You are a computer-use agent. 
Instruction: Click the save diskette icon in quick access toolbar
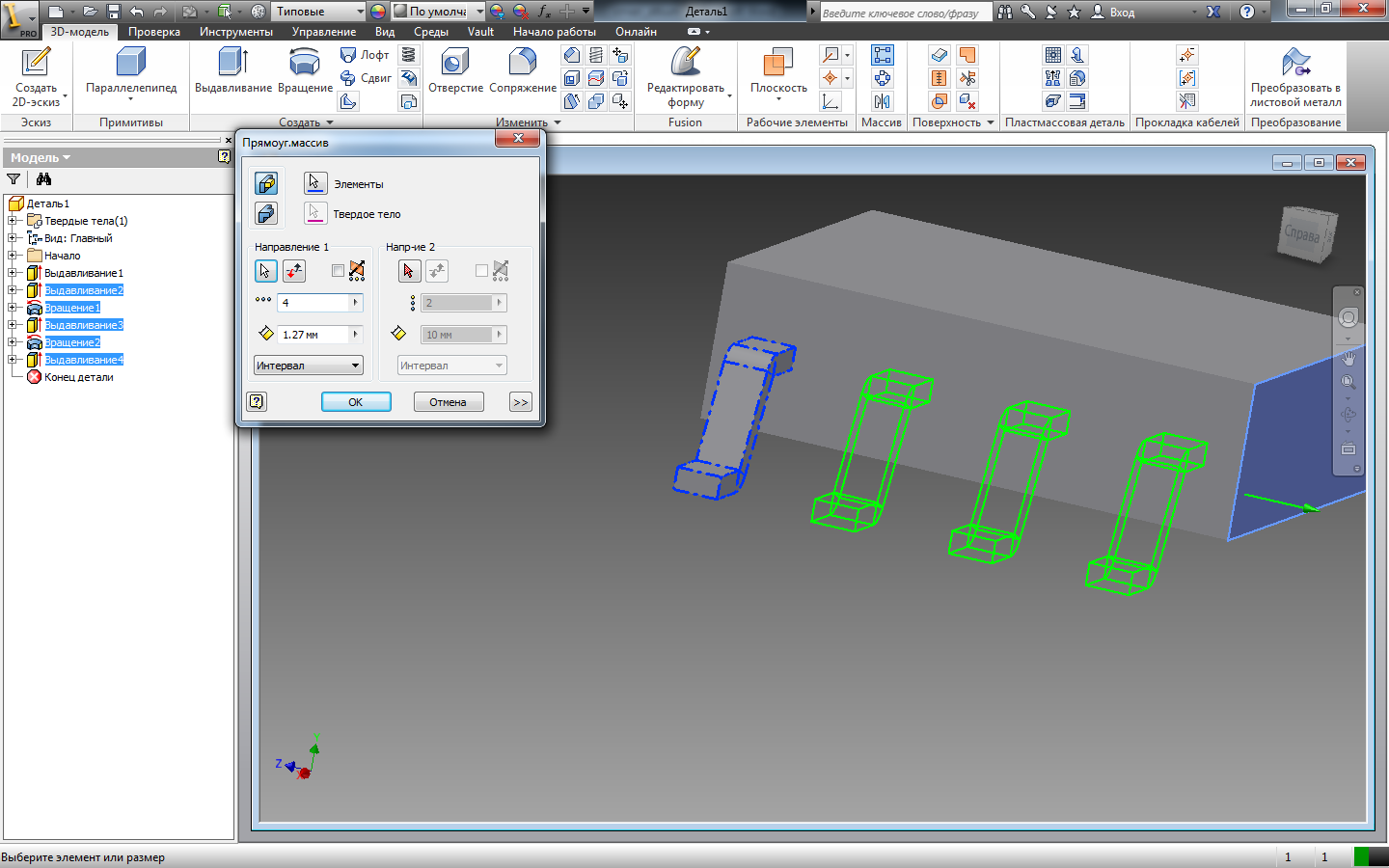coord(113,12)
